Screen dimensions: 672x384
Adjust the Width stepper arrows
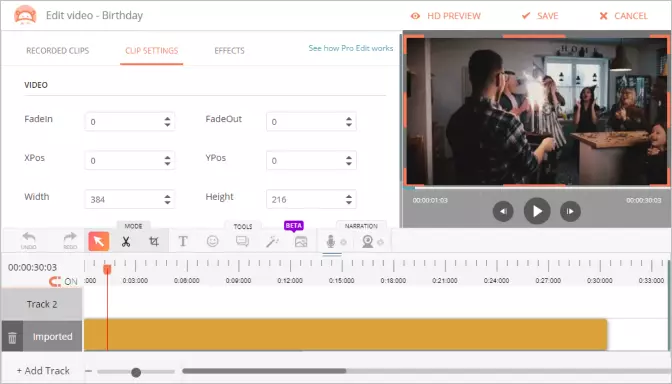pos(167,199)
